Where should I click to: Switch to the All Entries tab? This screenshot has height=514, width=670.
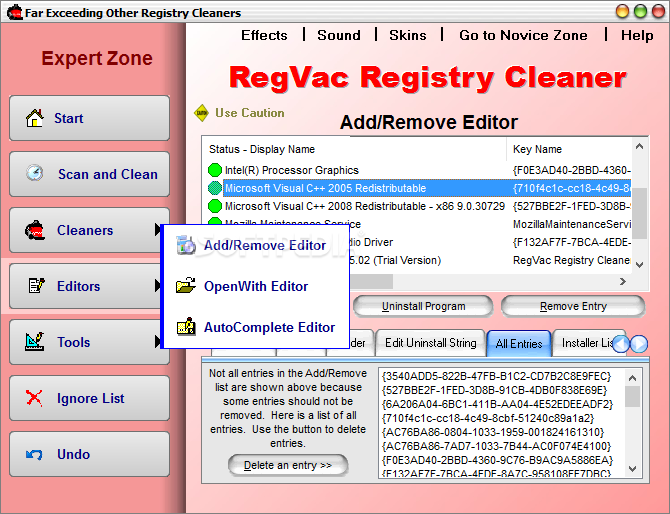click(x=519, y=344)
